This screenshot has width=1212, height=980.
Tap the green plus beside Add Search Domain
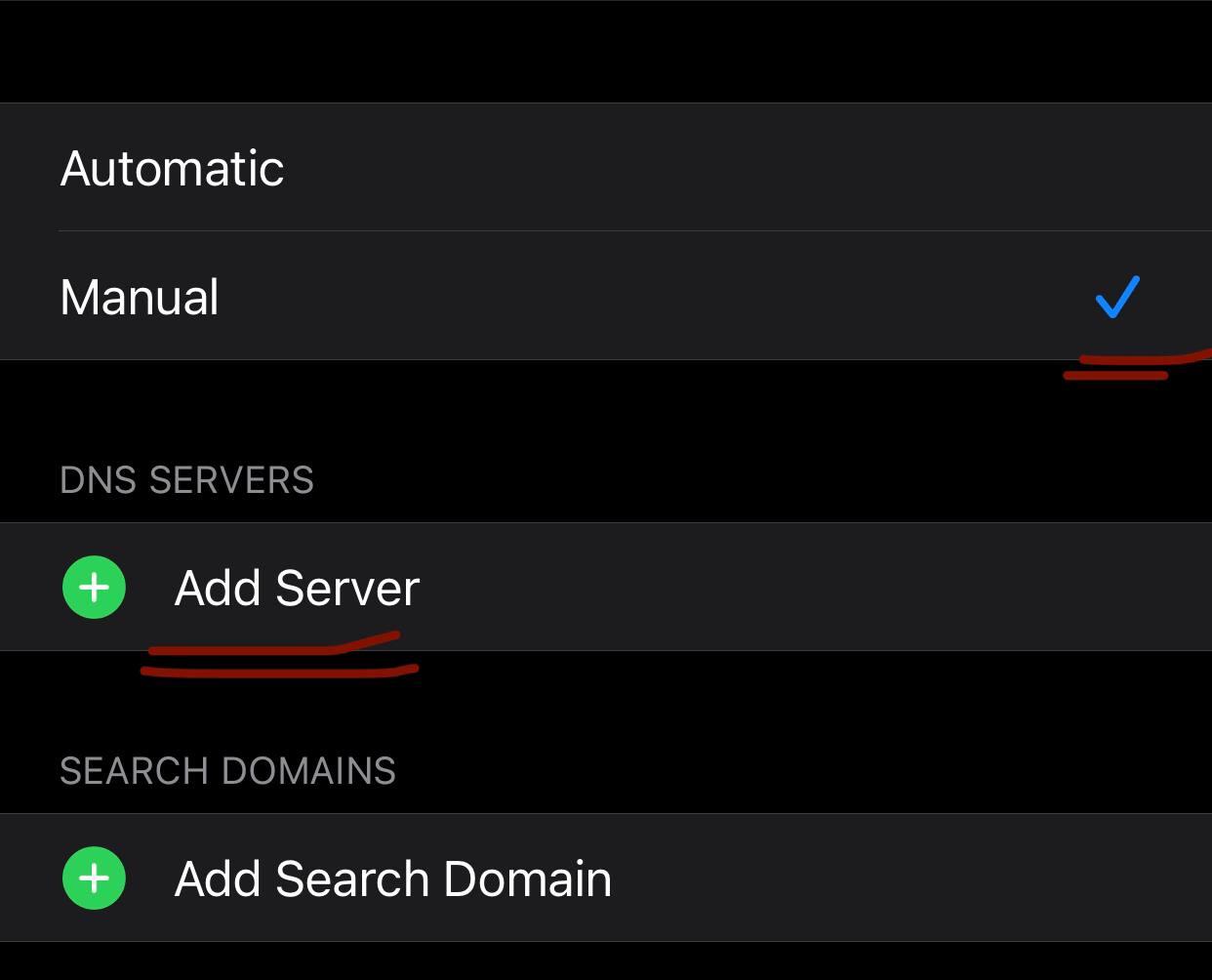click(95, 878)
